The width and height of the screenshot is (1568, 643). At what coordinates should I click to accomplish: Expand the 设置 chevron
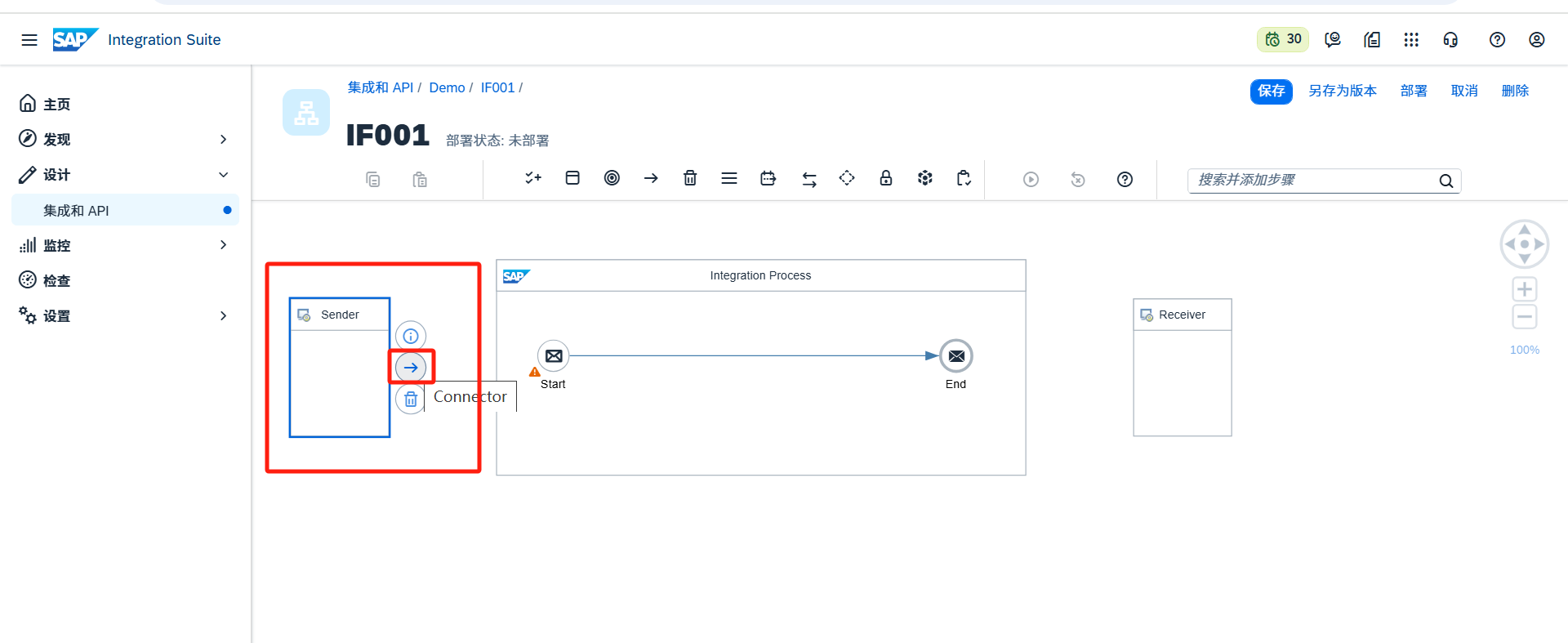(223, 316)
